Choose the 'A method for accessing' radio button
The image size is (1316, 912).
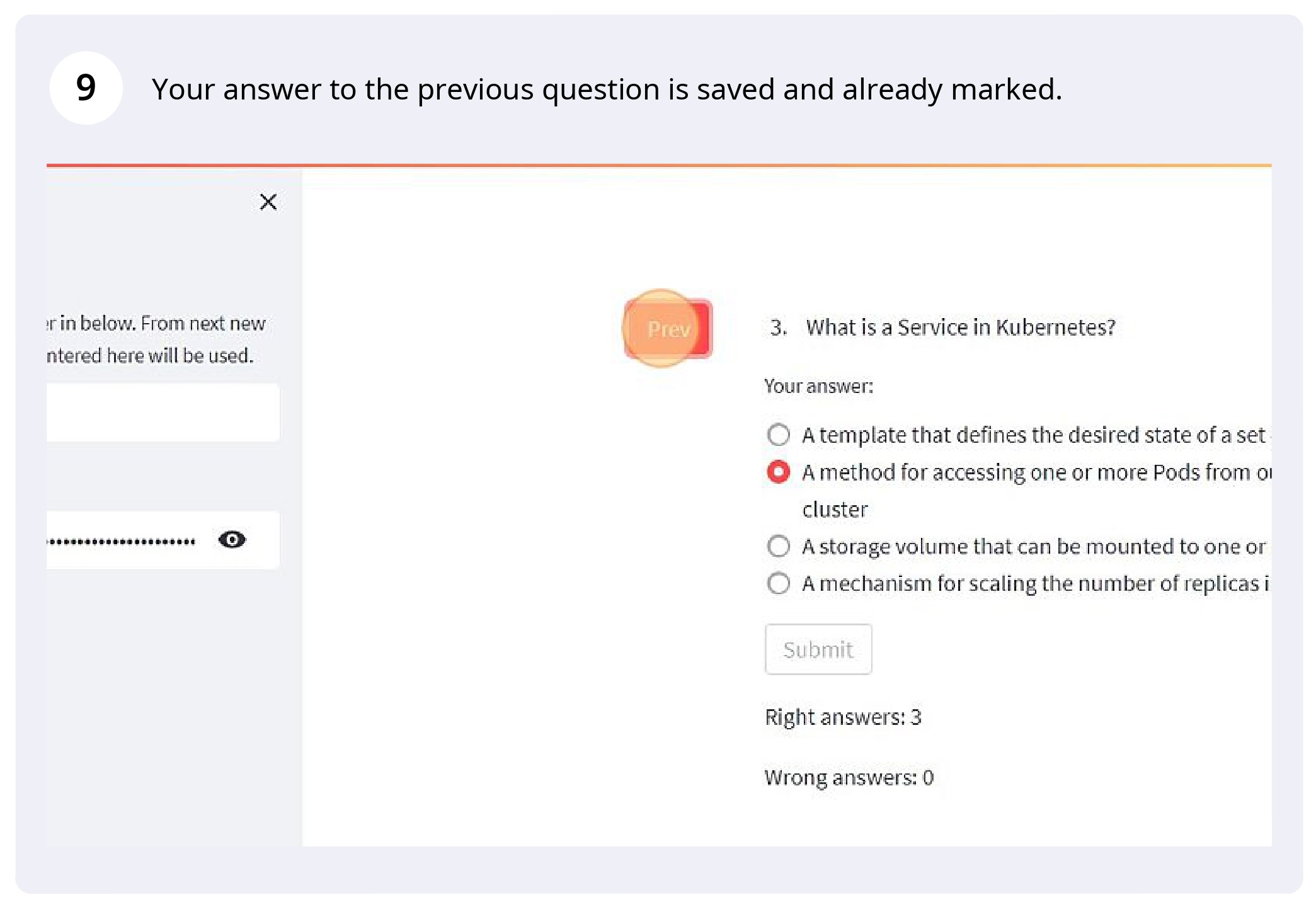point(779,472)
